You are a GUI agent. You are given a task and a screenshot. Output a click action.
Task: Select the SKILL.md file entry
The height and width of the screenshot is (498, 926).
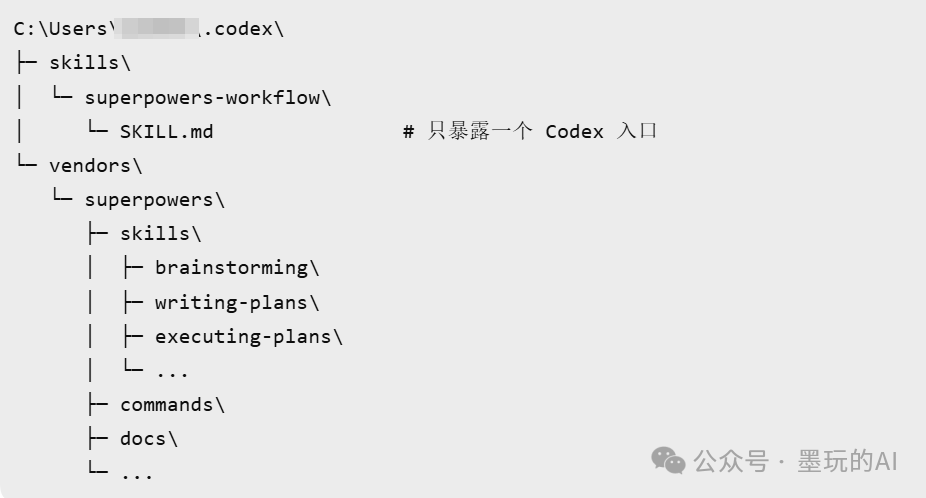click(x=166, y=131)
